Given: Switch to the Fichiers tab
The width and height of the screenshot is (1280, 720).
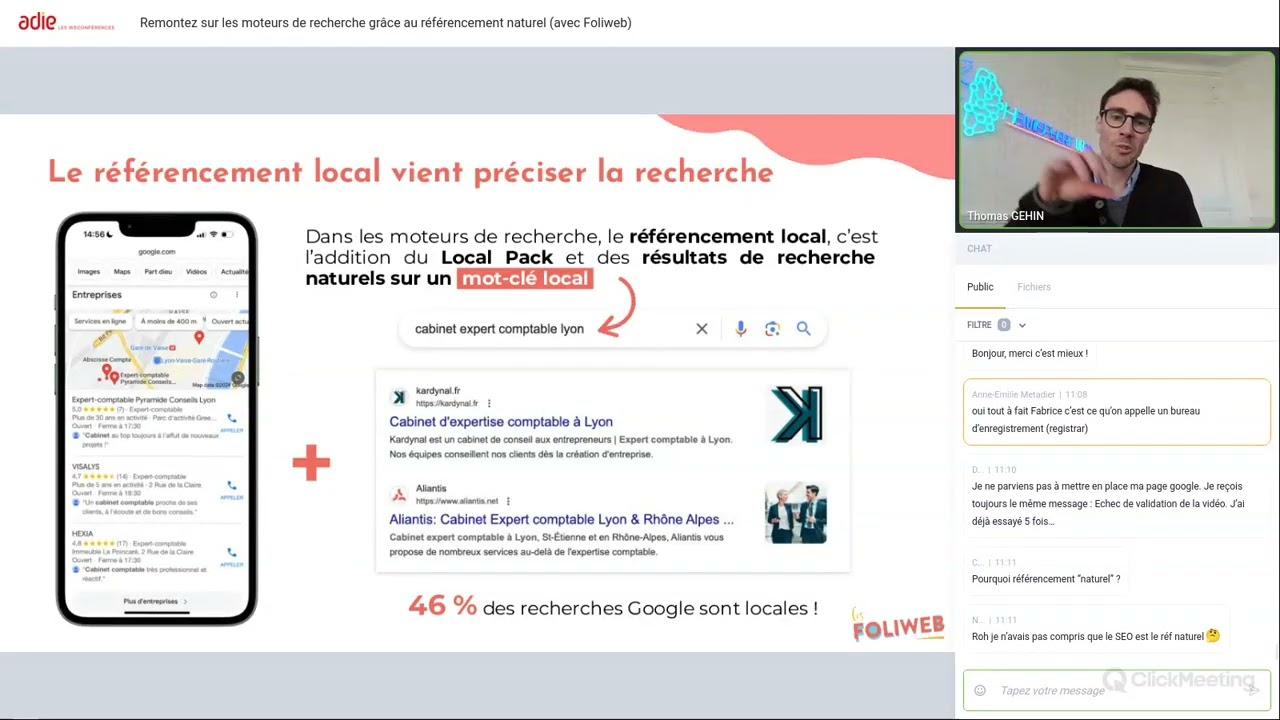Looking at the screenshot, I should [x=1034, y=287].
